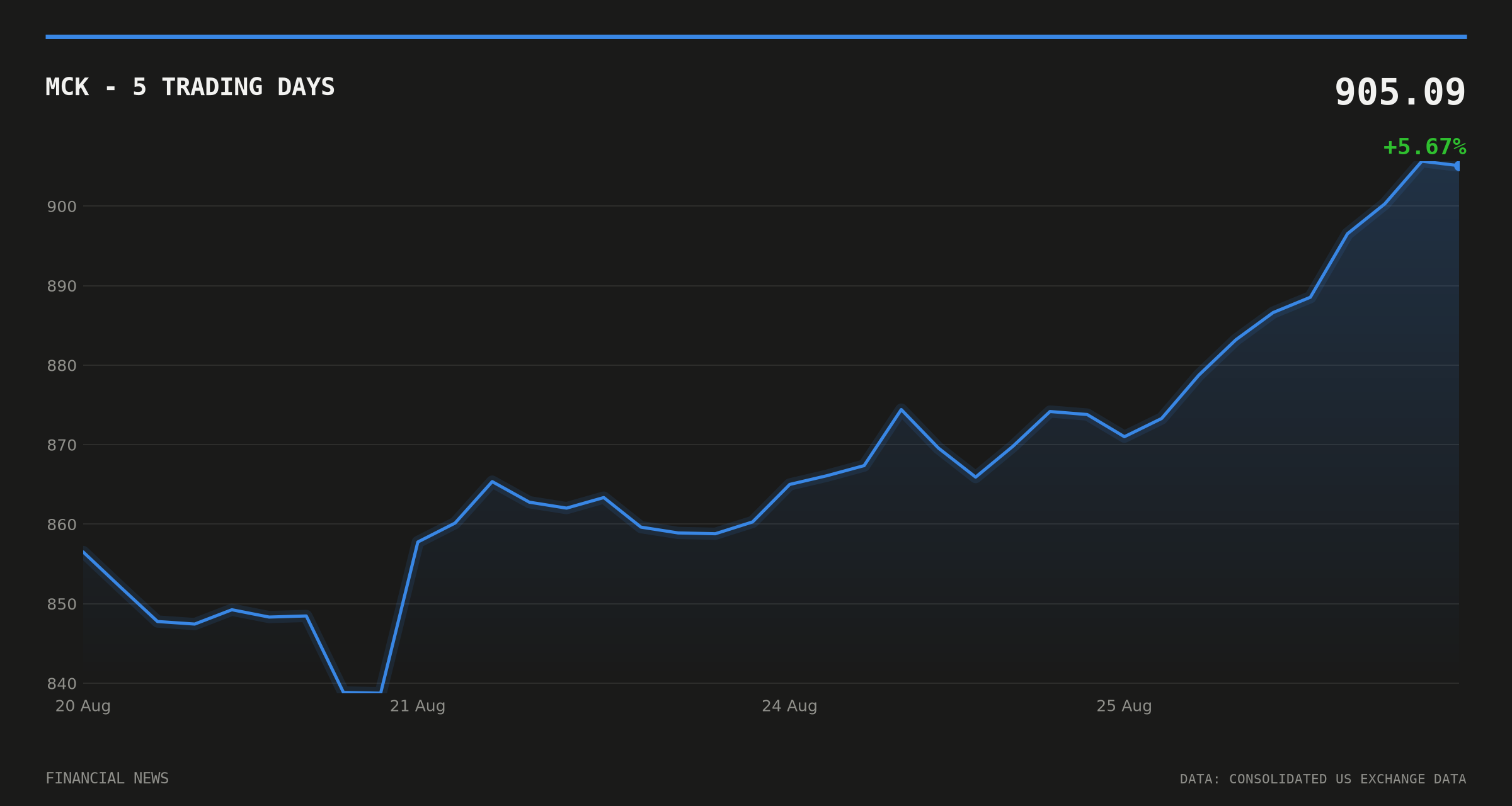Click the price peak after 24 Aug
Screen dimensions: 1512x806
coord(901,409)
